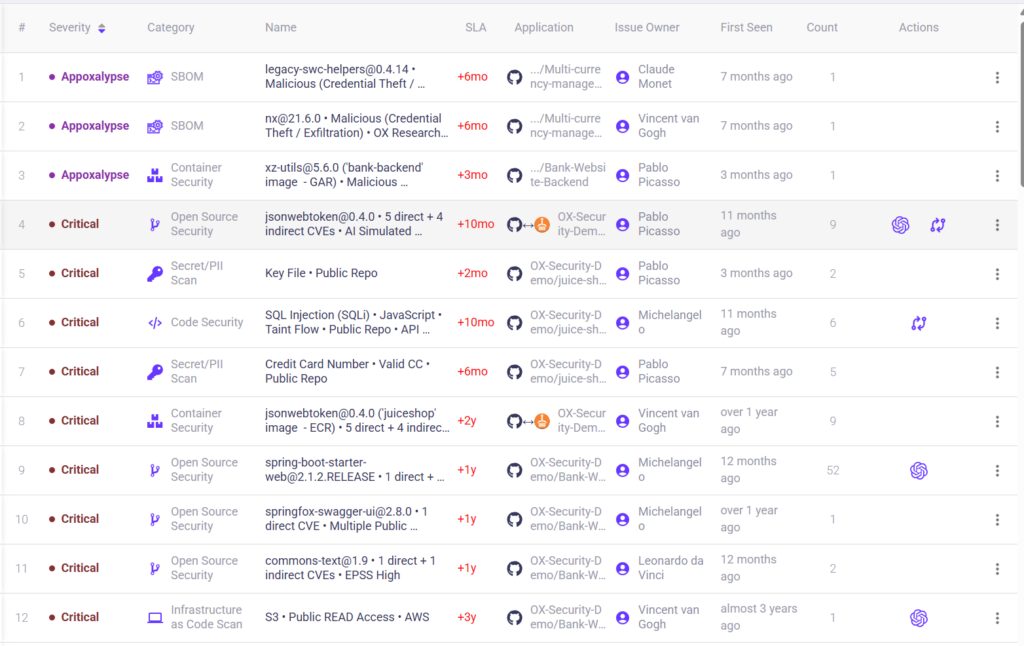The width and height of the screenshot is (1024, 646).
Task: Click the Container Security icon in row 8
Action: [x=155, y=421]
